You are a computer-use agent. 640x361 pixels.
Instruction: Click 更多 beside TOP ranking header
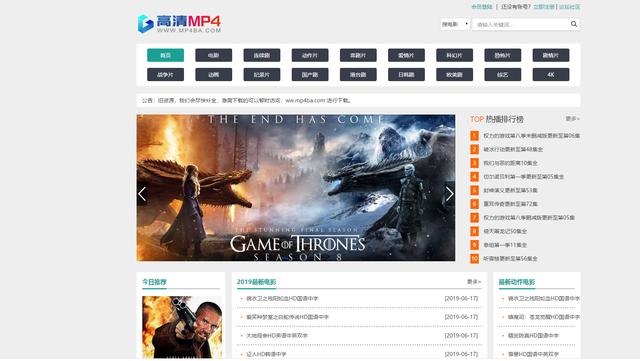point(572,119)
